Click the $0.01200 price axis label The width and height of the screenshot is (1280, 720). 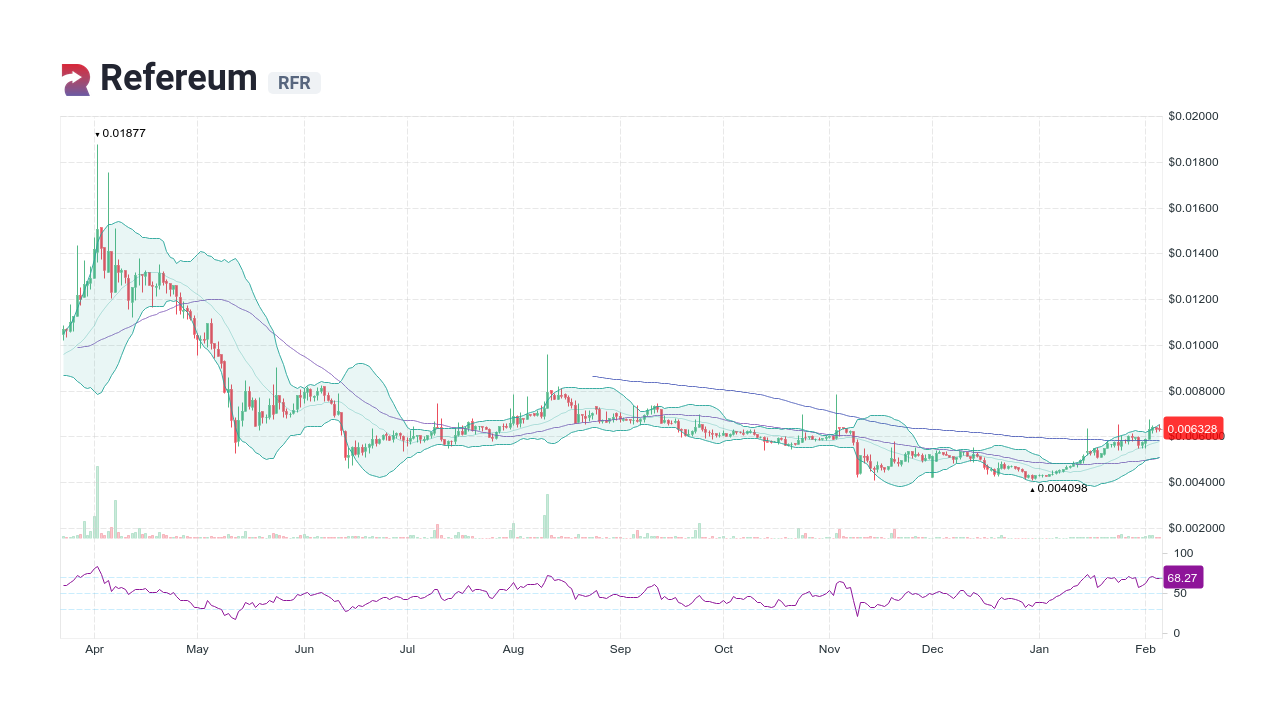(x=1193, y=299)
